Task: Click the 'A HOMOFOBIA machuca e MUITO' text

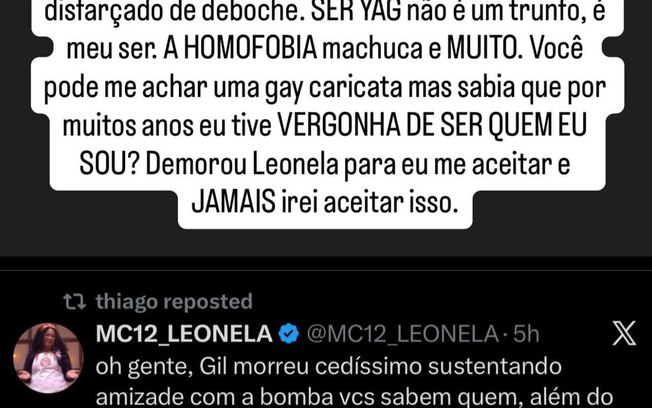Action: [340, 49]
